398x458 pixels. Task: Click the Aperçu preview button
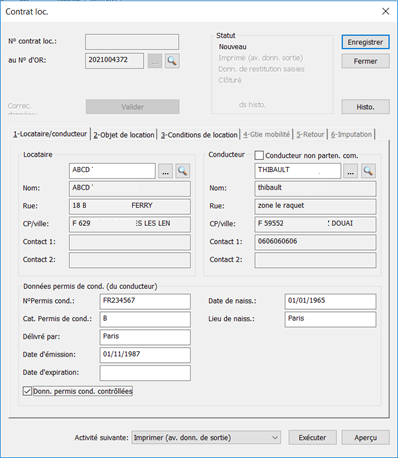pos(365,437)
